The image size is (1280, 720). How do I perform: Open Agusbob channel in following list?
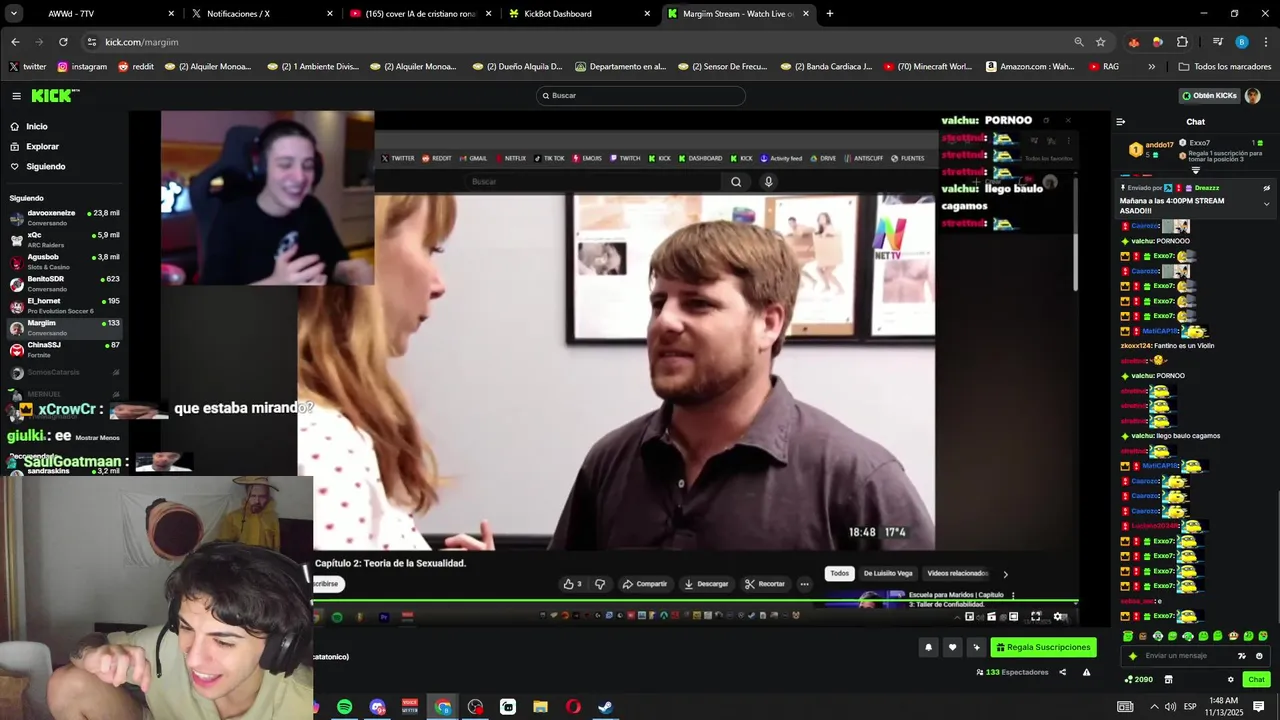pyautogui.click(x=64, y=261)
